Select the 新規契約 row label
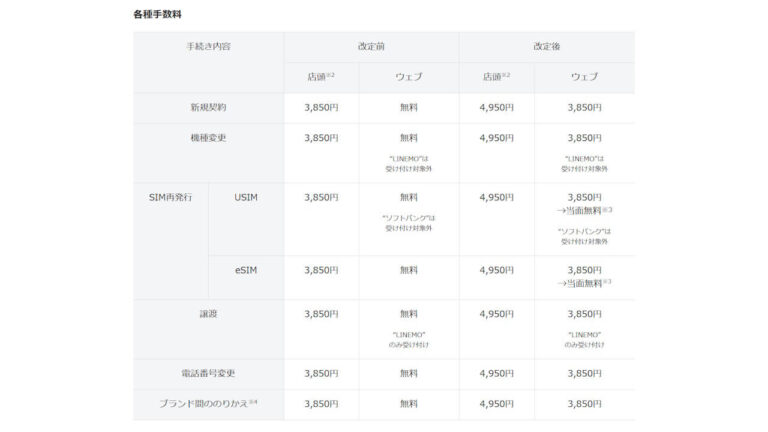The image size is (768, 432). click(x=208, y=107)
